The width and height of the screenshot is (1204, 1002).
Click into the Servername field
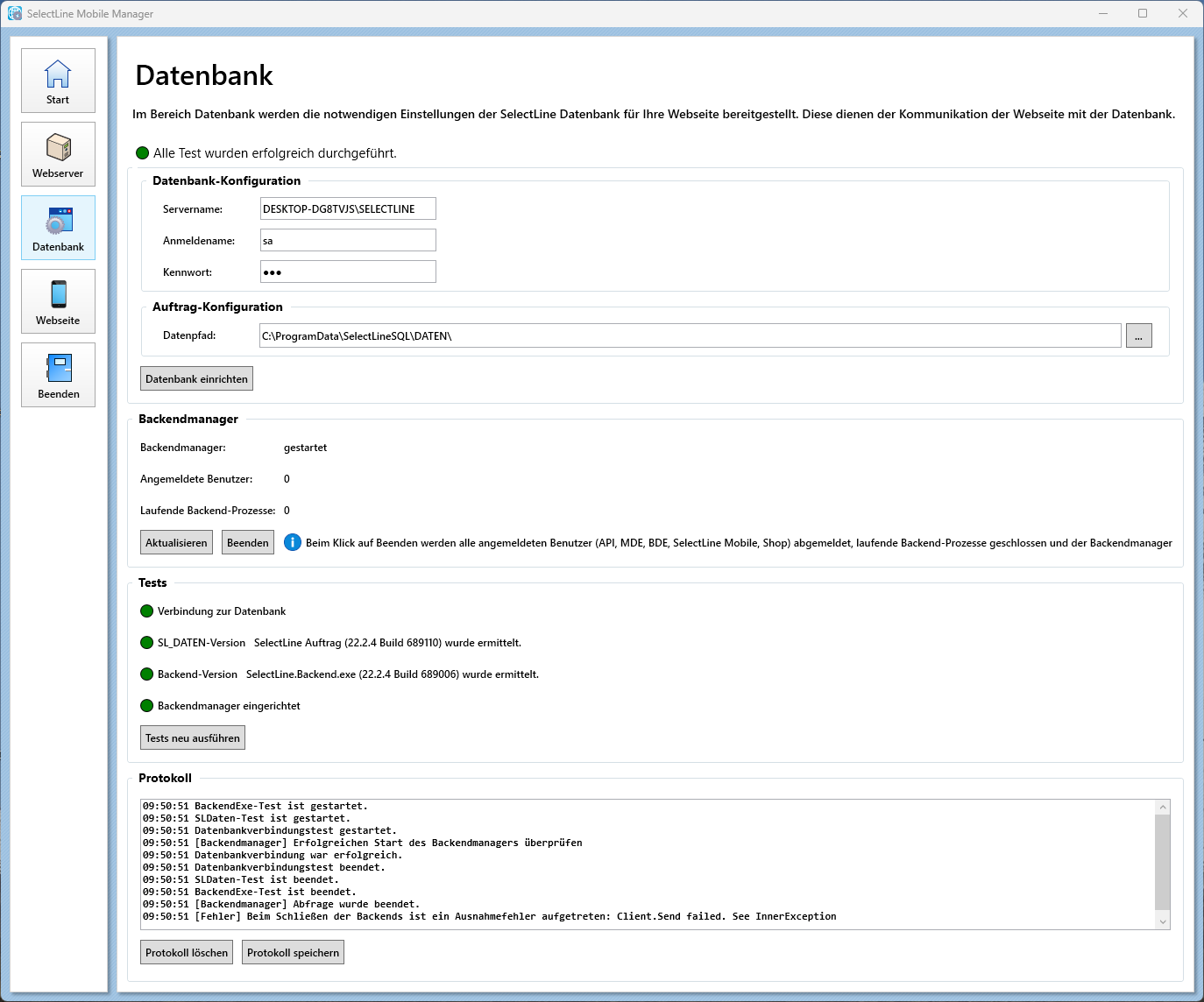tap(348, 208)
